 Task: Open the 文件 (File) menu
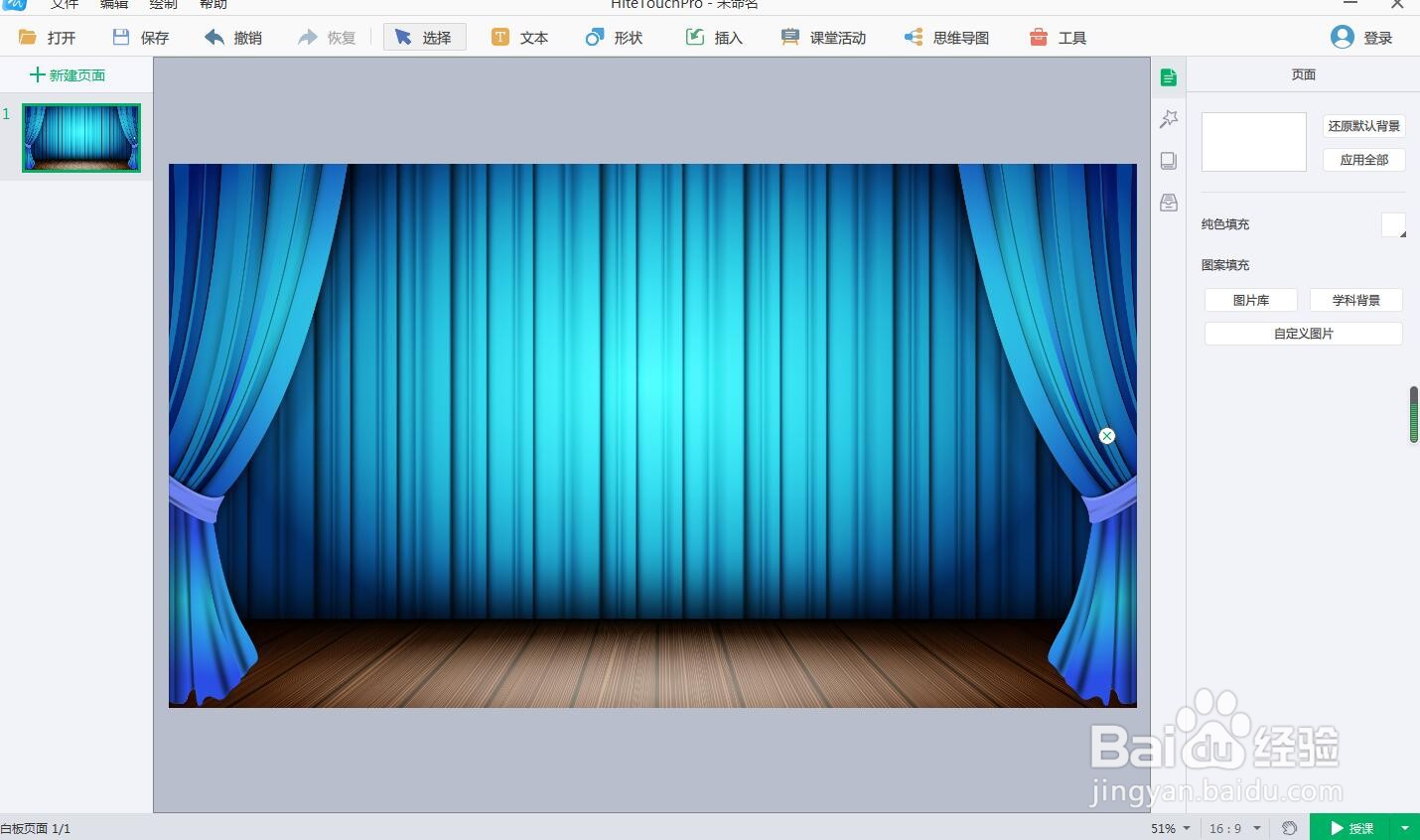click(65, 4)
